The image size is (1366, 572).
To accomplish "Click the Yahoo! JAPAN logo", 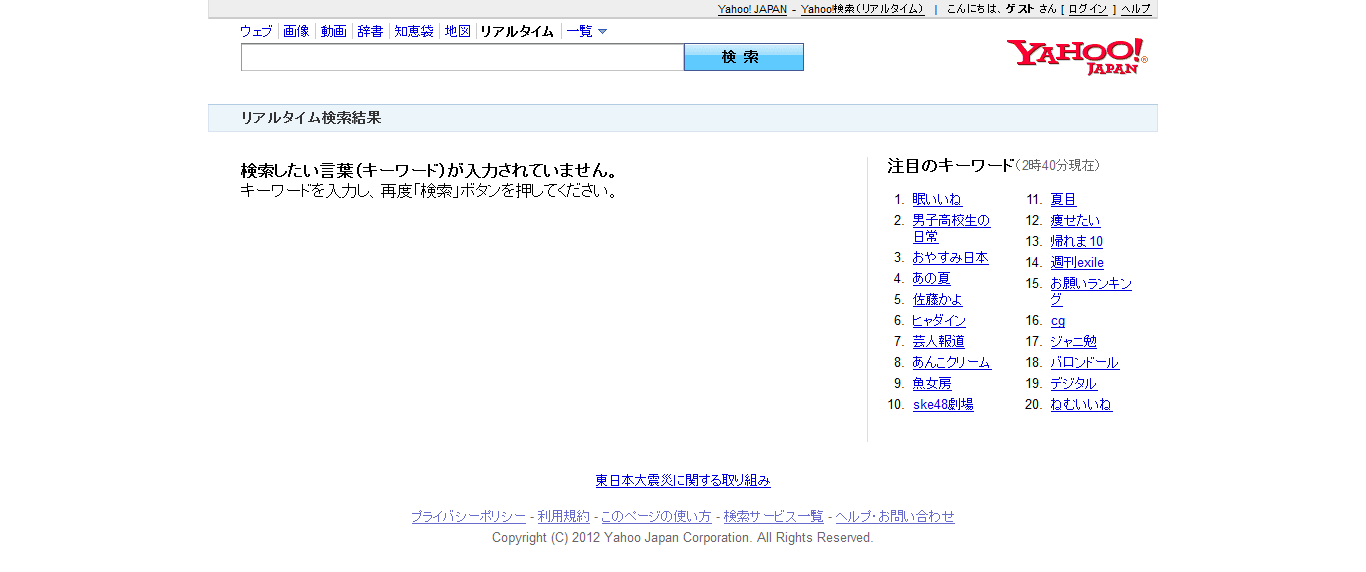I will click(1077, 57).
